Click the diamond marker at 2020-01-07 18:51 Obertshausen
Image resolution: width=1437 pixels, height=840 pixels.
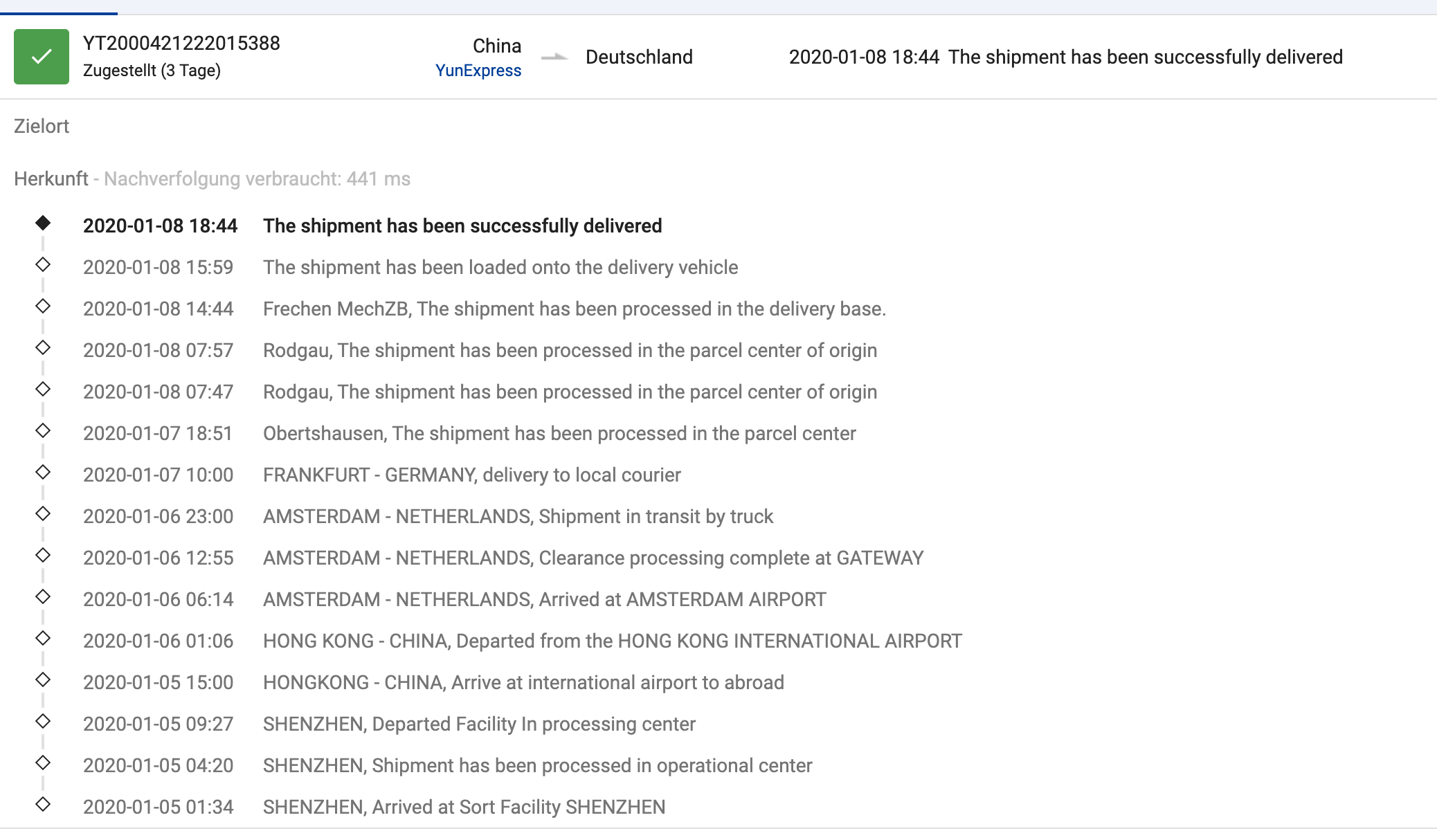coord(43,430)
